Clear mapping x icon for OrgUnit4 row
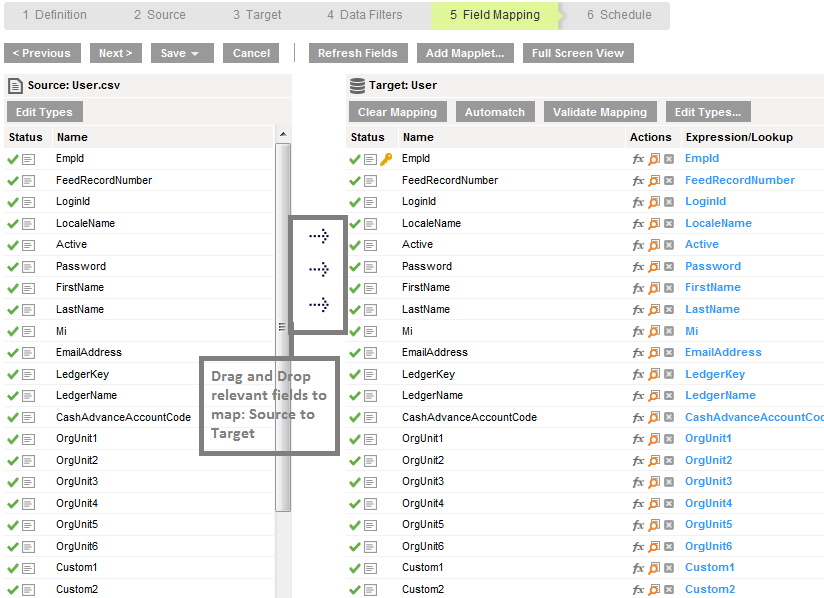Image resolution: width=824 pixels, height=598 pixels. (x=669, y=503)
